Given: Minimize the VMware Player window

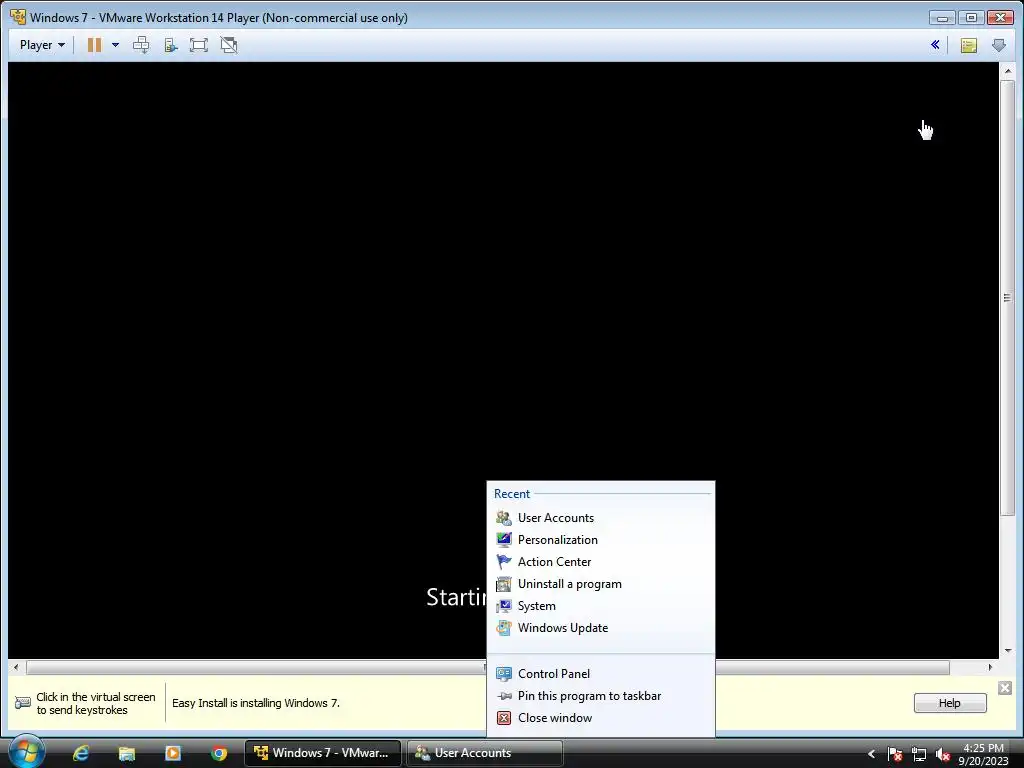Looking at the screenshot, I should coord(942,18).
